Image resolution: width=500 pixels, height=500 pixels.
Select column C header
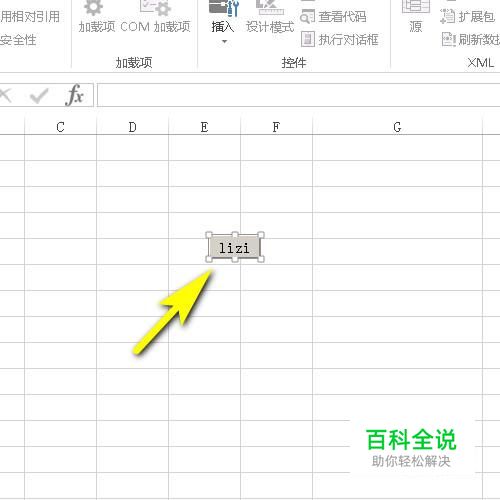(60, 127)
